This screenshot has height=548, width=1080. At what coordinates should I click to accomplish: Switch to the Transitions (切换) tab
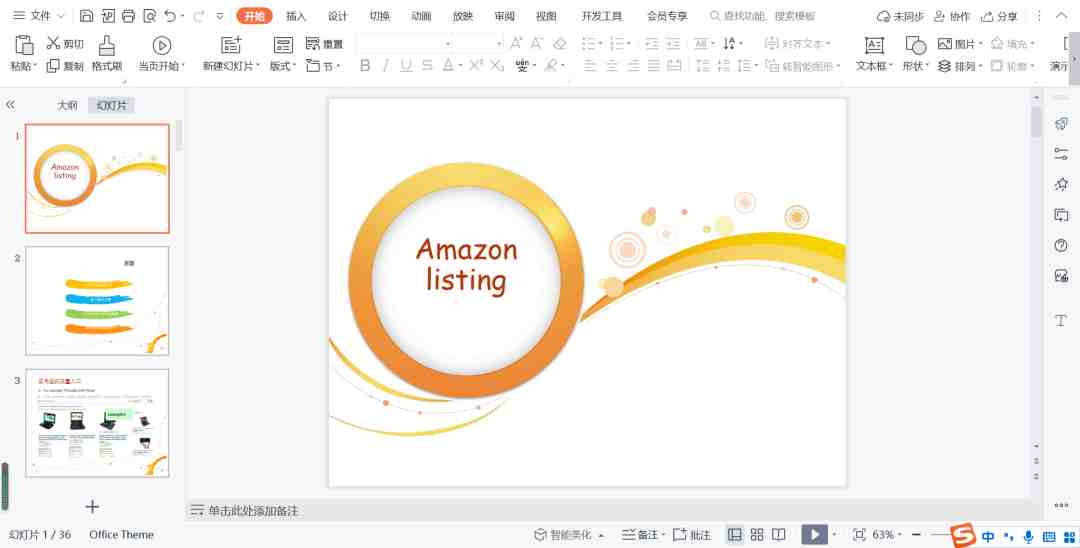(380, 16)
